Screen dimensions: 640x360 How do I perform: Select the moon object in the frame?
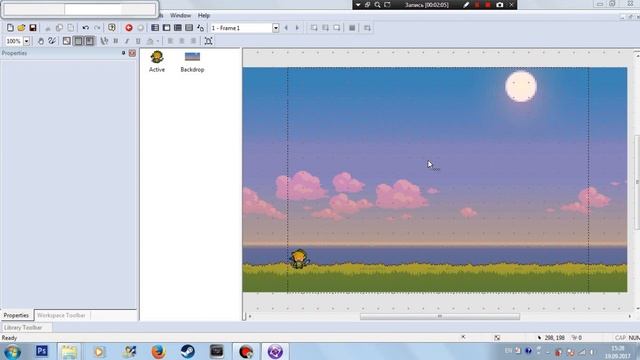point(521,87)
